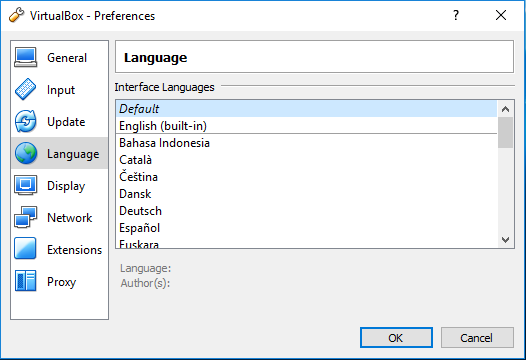Click the help question mark button
This screenshot has height=360, width=526.
(456, 15)
